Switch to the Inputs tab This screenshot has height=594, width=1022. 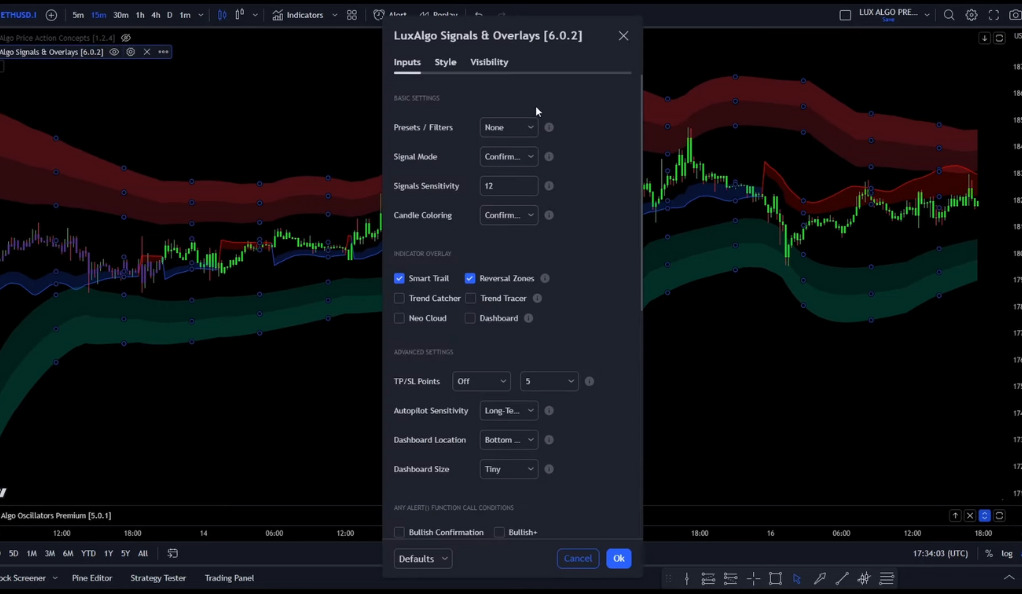coord(407,62)
